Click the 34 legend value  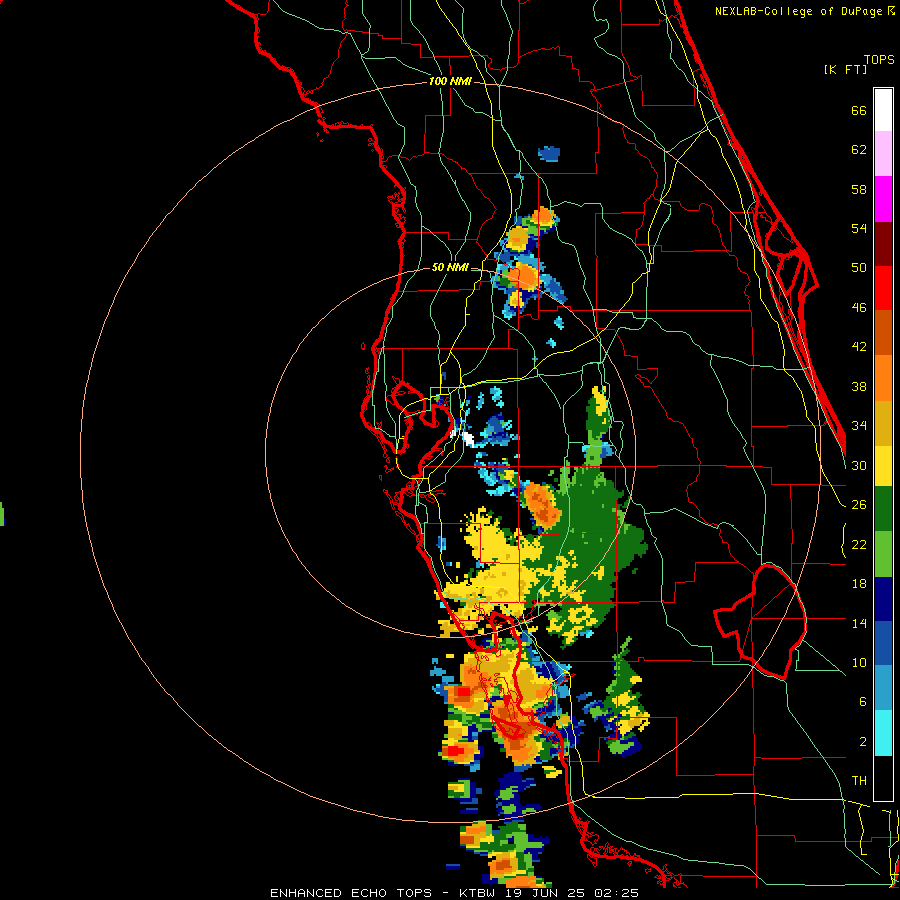859,426
